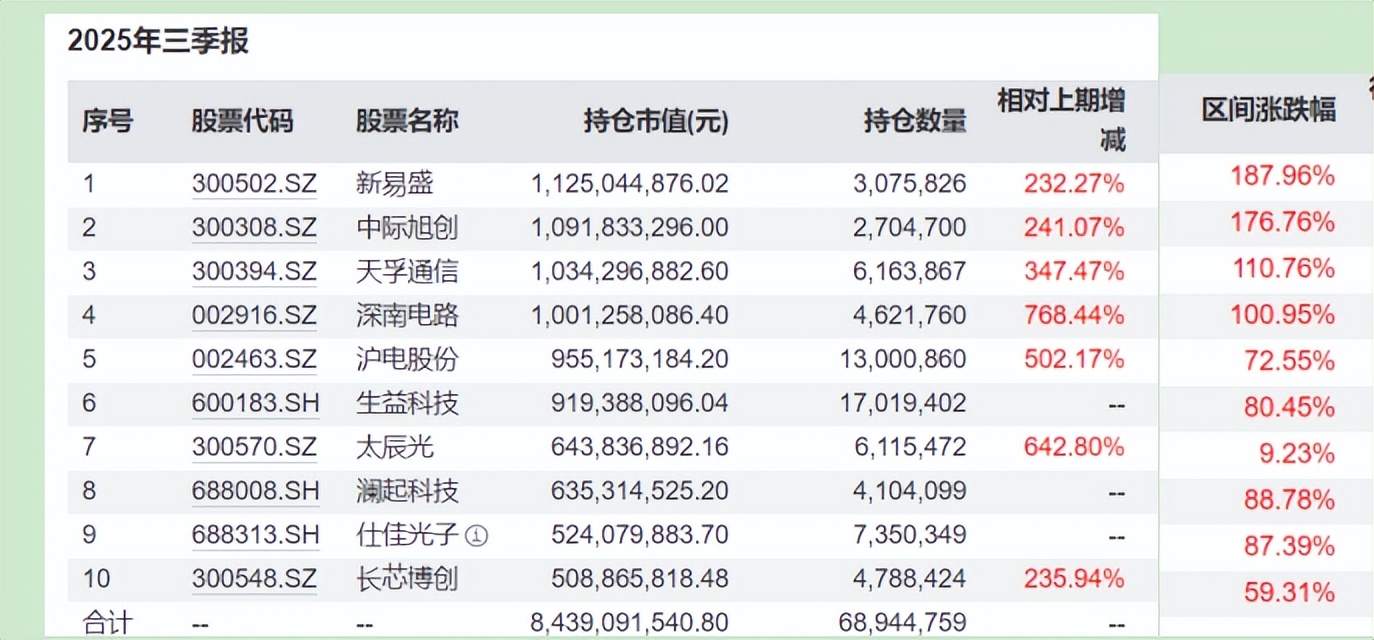
Task: Open the 002916.SZ stock link
Action: (254, 315)
